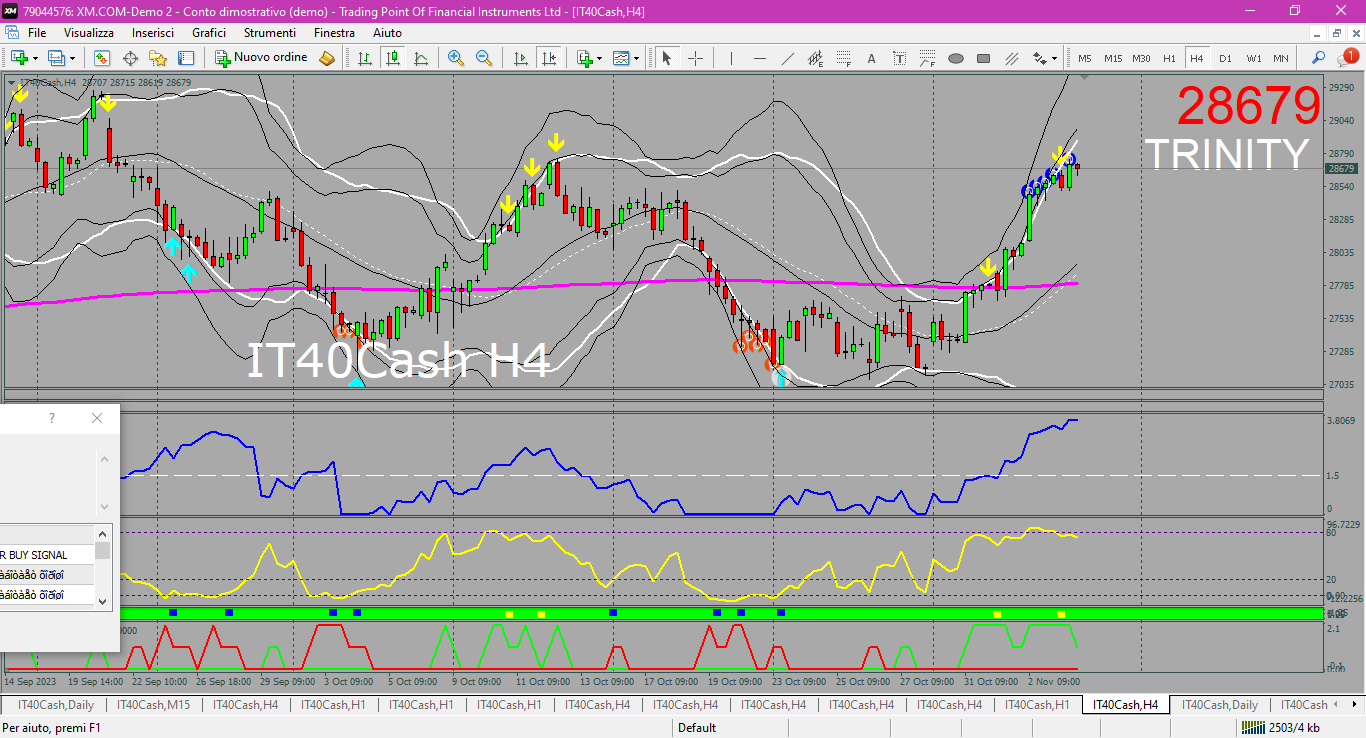Open the Inserisci menu
Image resolution: width=1366 pixels, height=738 pixels.
point(153,33)
